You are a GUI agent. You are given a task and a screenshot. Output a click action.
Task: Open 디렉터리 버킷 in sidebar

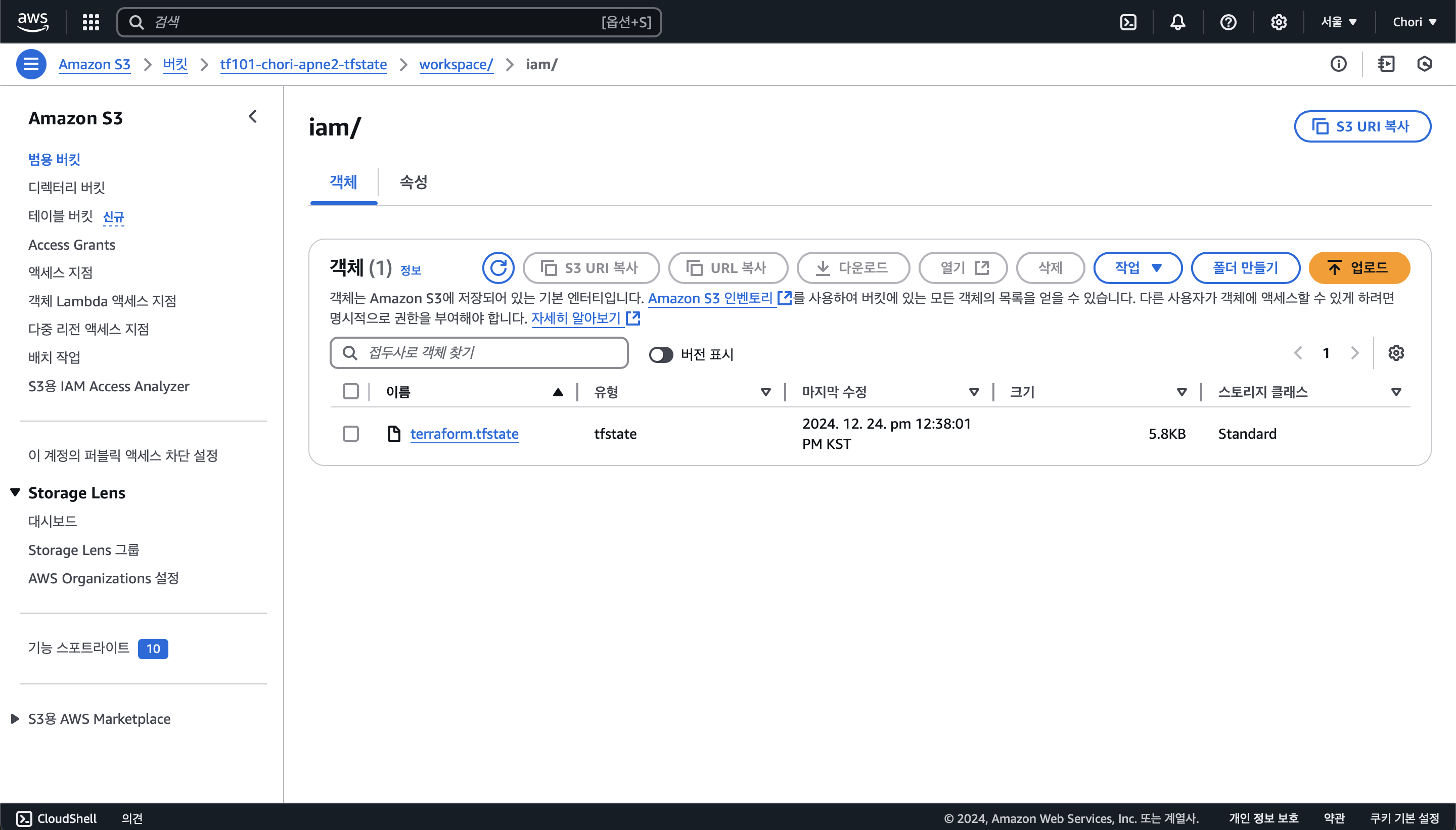(x=67, y=188)
